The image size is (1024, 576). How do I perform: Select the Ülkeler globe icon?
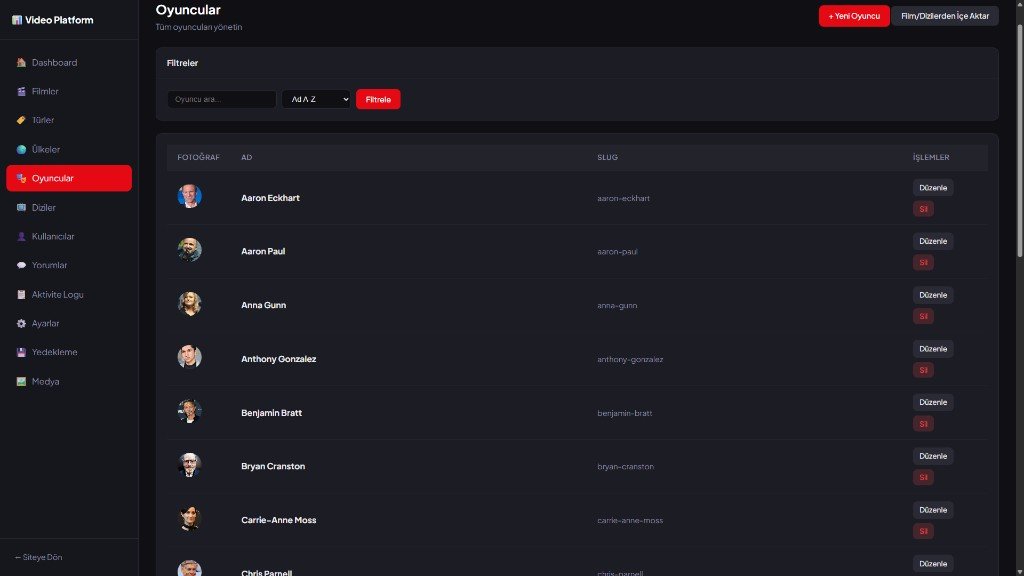(x=21, y=149)
